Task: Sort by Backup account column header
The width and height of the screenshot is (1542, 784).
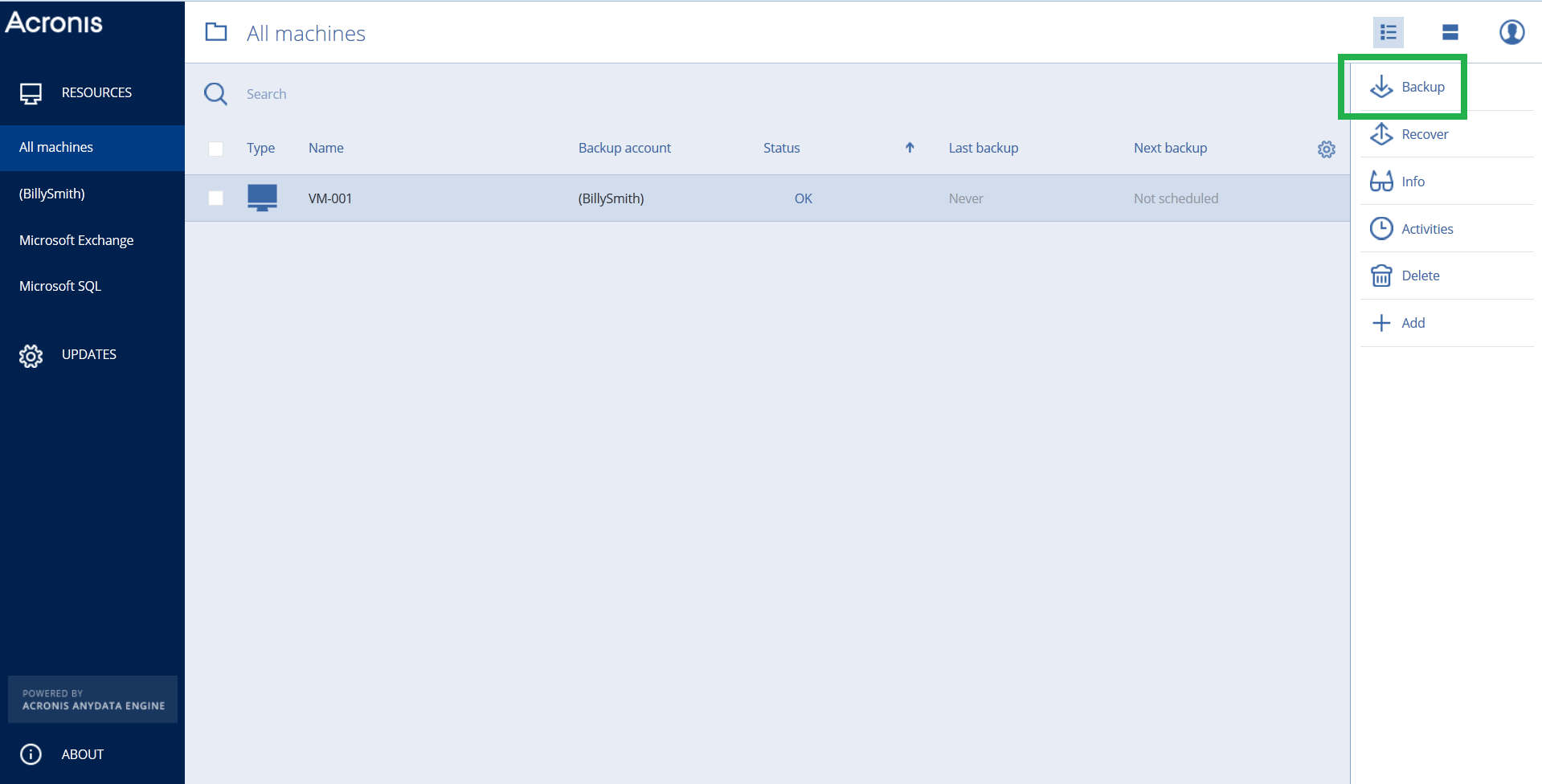Action: pyautogui.click(x=624, y=148)
